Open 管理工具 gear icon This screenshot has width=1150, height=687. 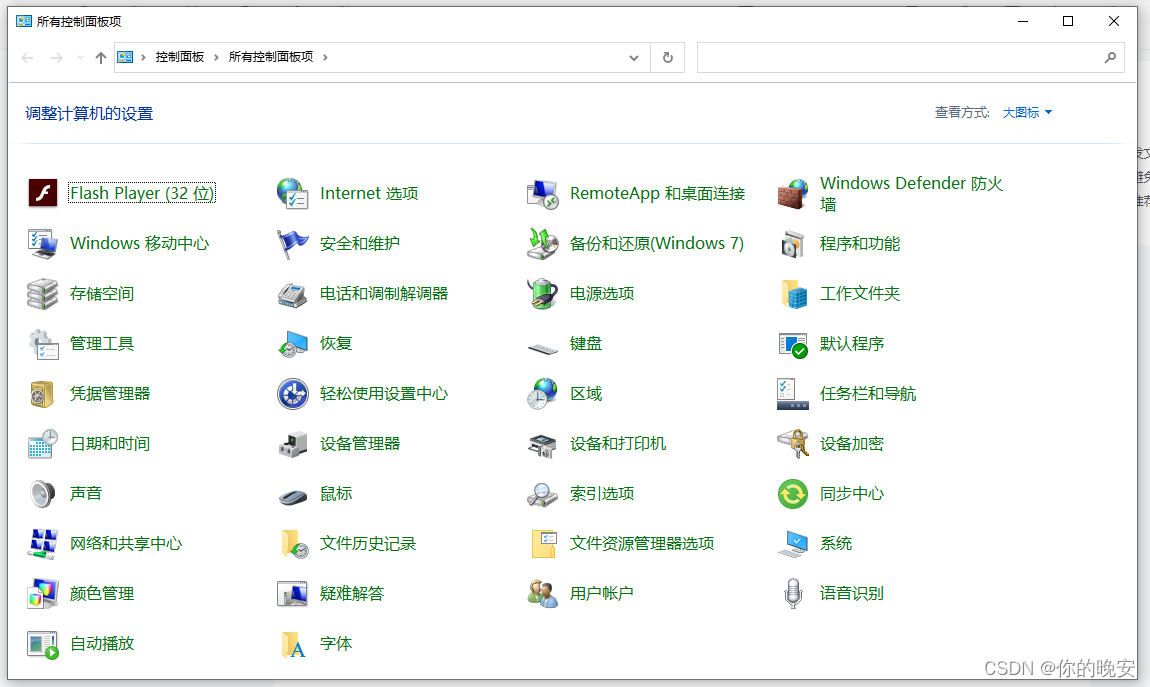tap(43, 344)
